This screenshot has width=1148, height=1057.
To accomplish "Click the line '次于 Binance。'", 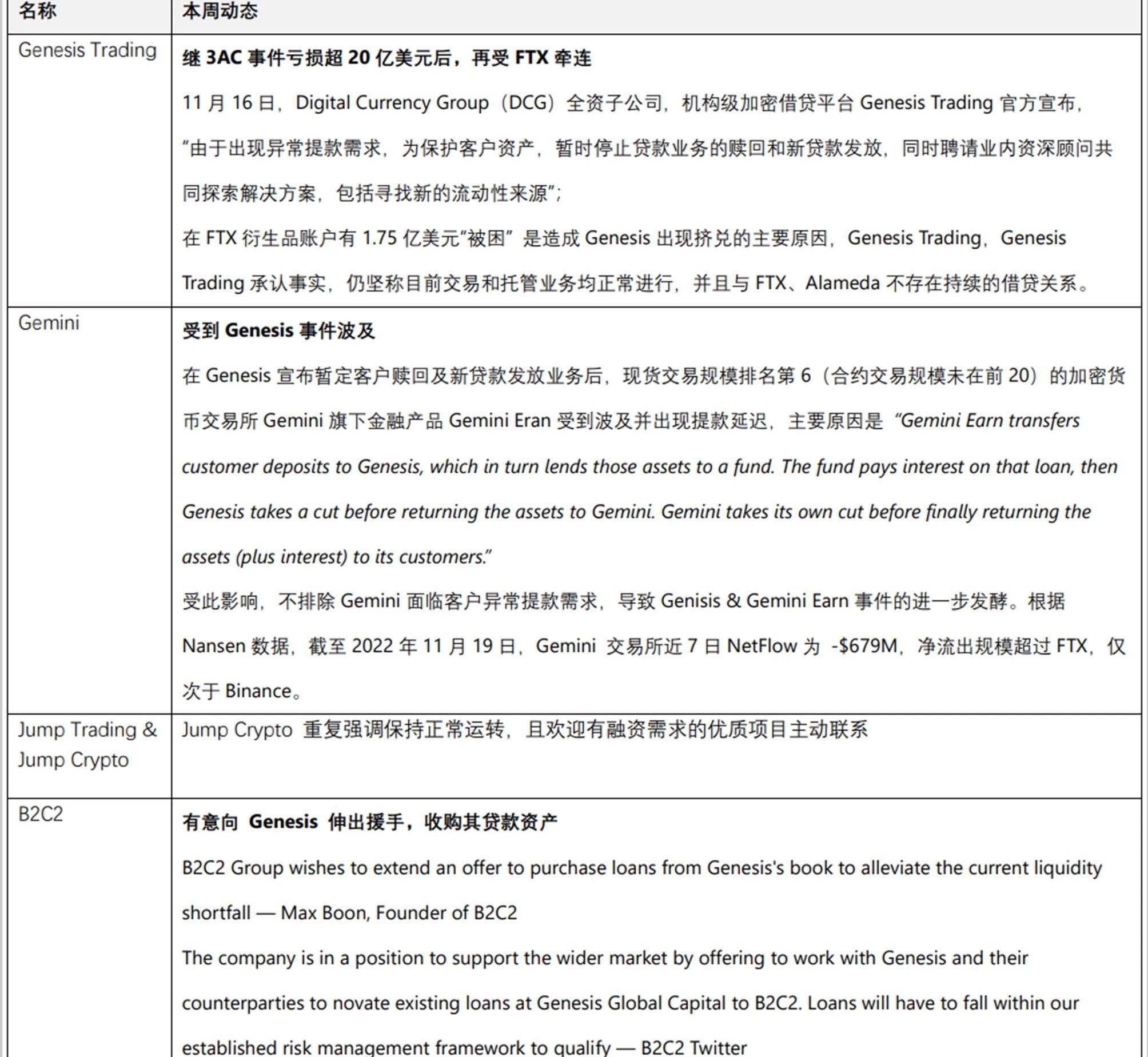I will pos(242,691).
